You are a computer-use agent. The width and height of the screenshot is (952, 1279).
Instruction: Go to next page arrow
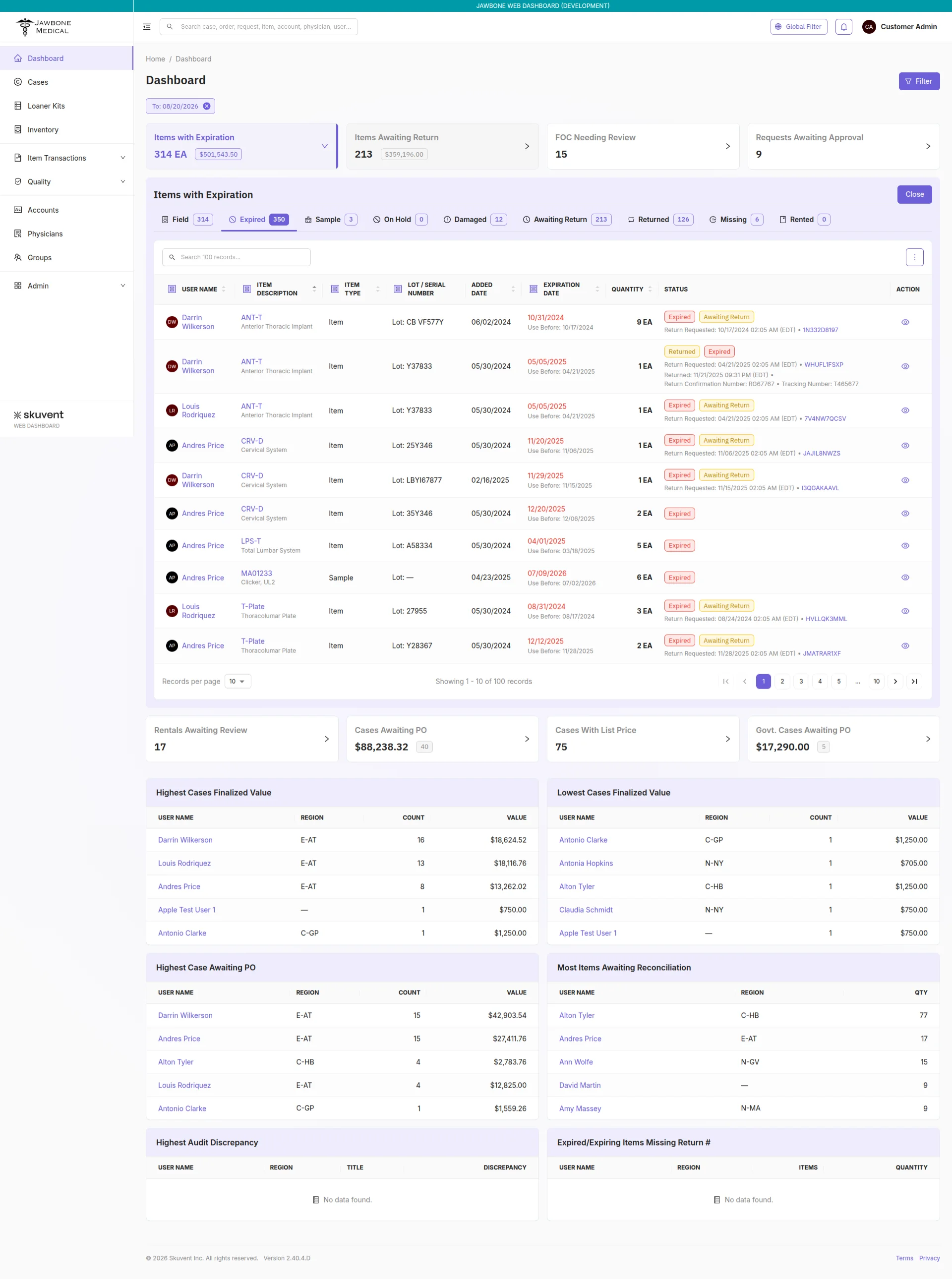pos(895,681)
